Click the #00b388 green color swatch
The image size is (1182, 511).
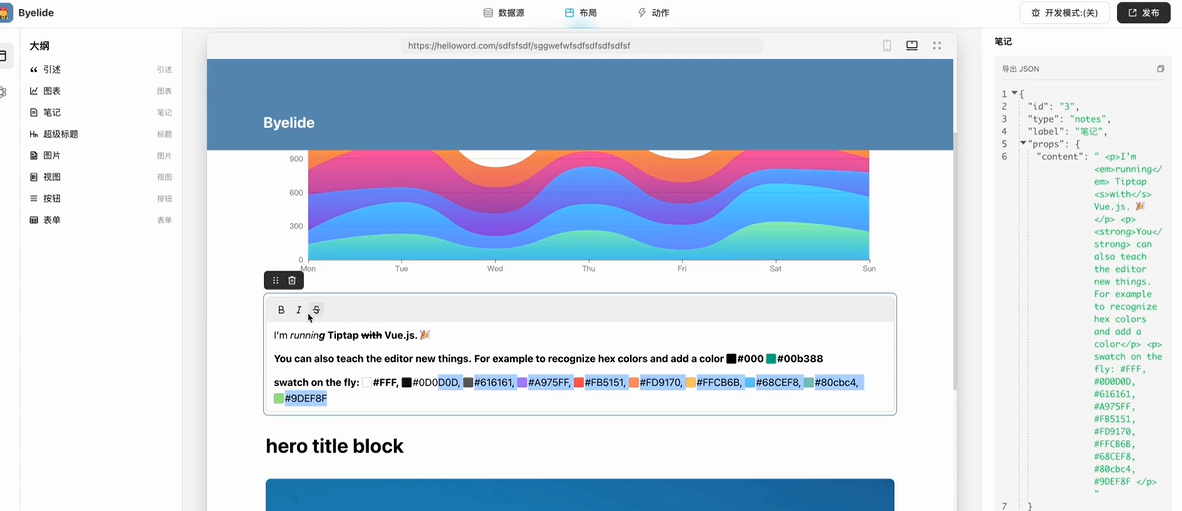771,359
